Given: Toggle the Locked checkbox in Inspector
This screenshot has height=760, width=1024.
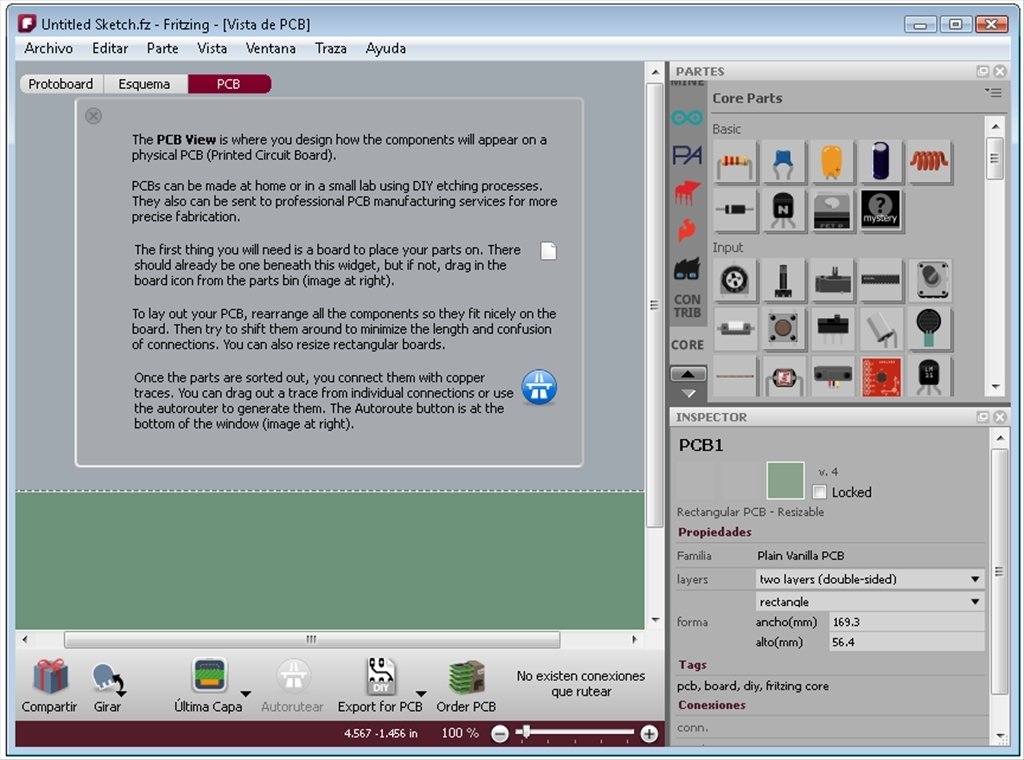Looking at the screenshot, I should pyautogui.click(x=819, y=492).
